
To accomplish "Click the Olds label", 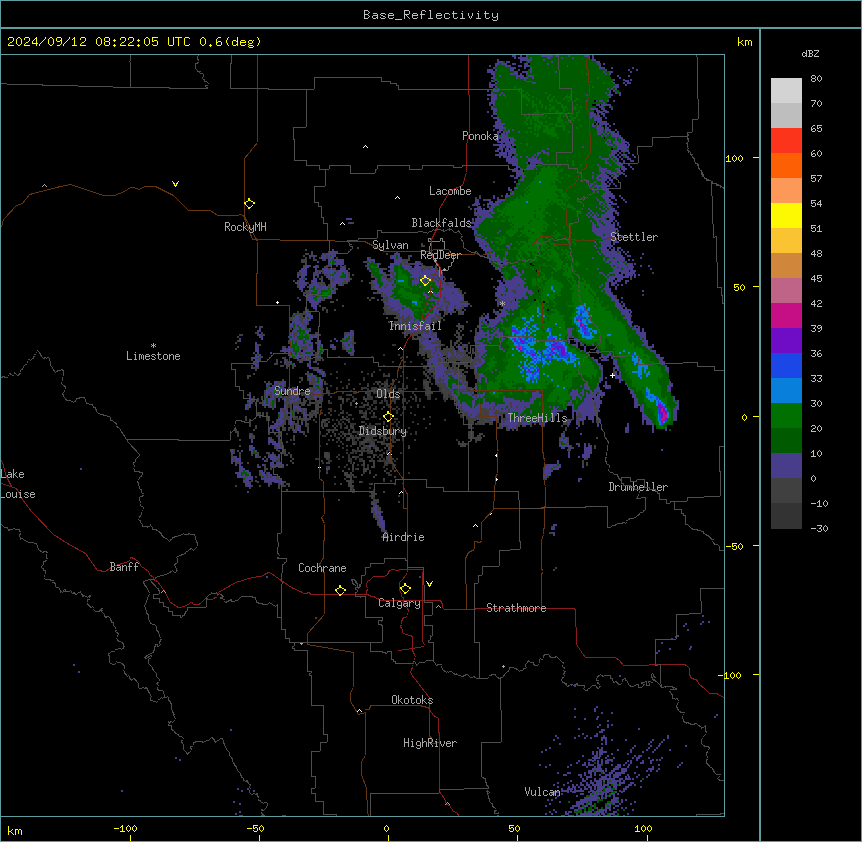I will point(388,394).
